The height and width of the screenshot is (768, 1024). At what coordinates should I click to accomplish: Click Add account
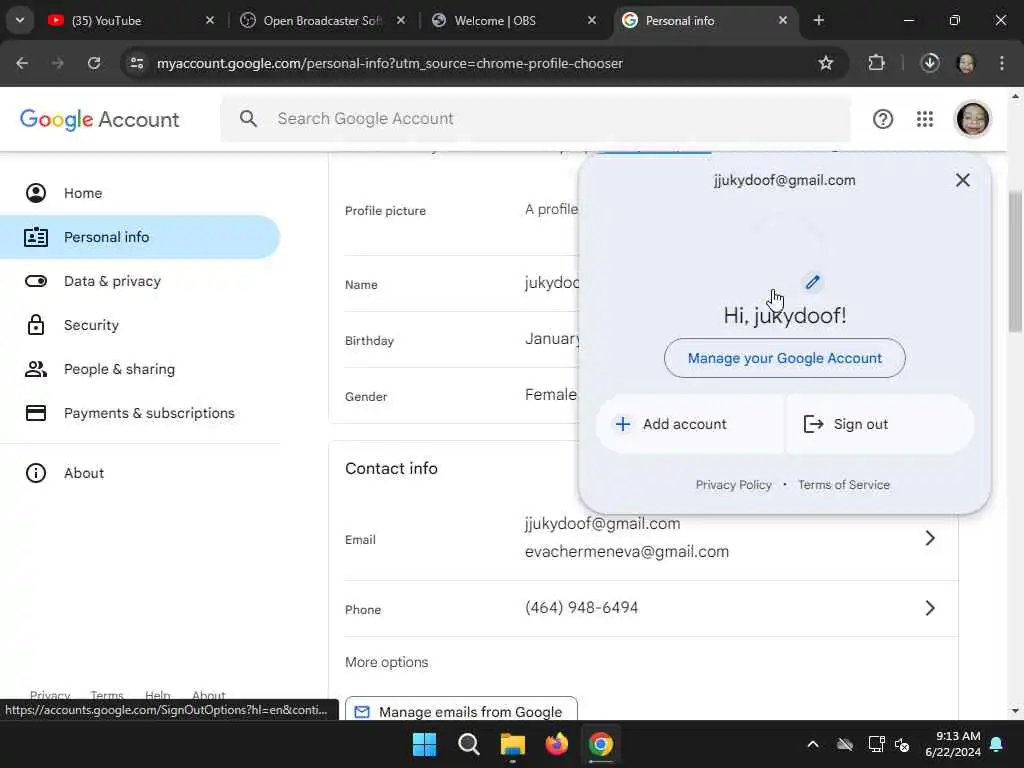pyautogui.click(x=690, y=424)
